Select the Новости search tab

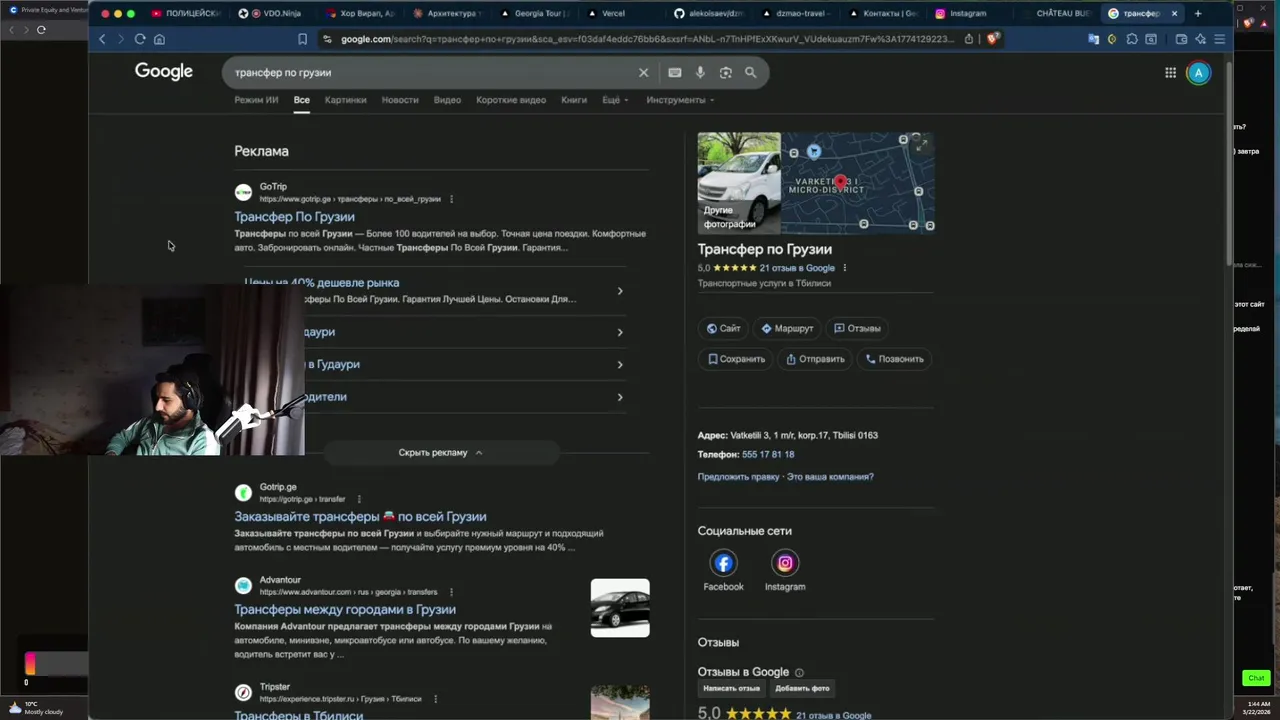click(400, 100)
